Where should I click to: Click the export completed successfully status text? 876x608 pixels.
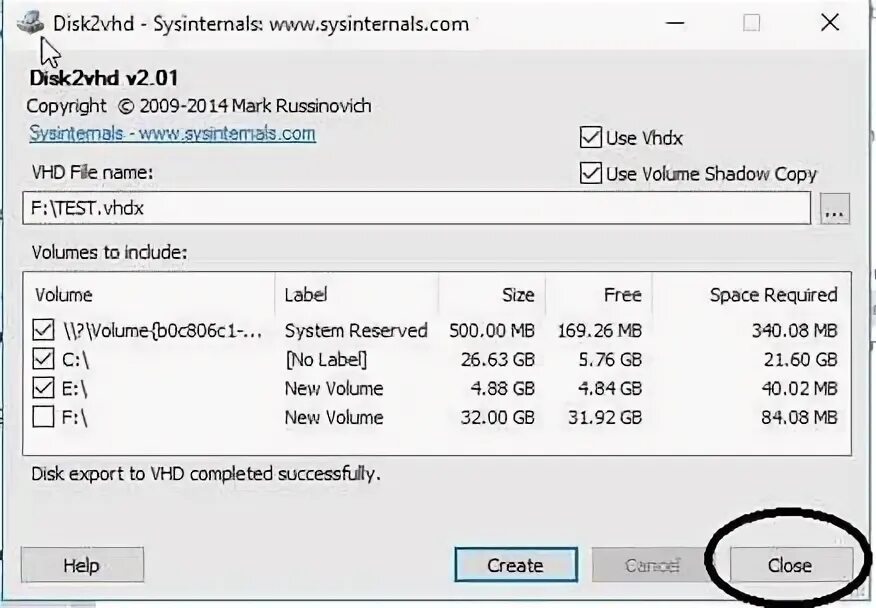(206, 474)
